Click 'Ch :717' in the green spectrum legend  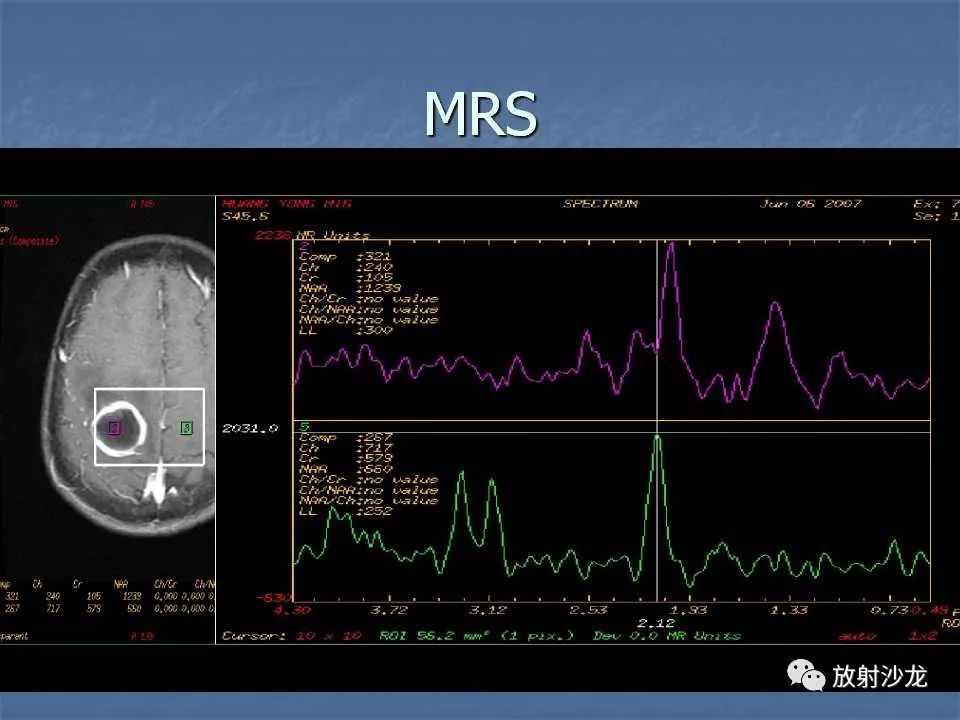345,448
